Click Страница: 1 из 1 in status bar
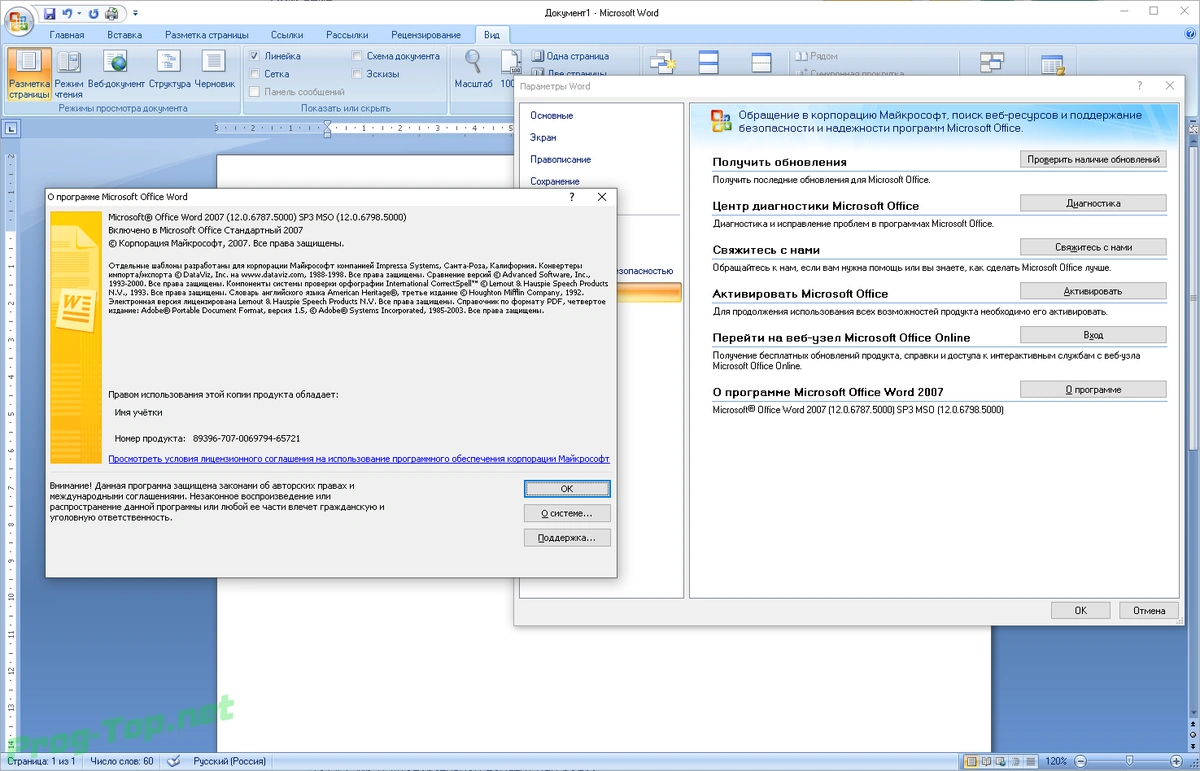The height and width of the screenshot is (771, 1200). pos(40,762)
